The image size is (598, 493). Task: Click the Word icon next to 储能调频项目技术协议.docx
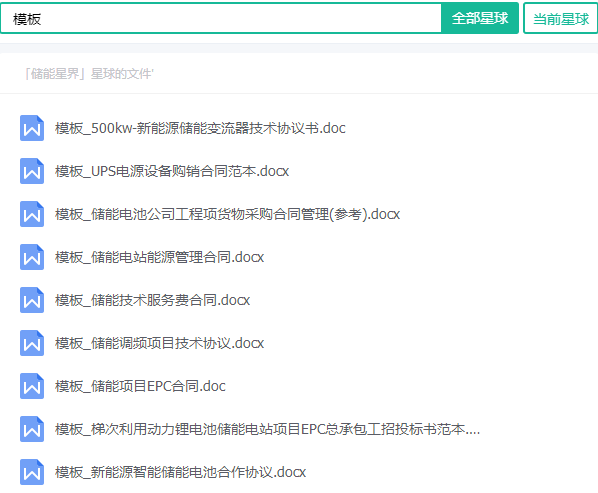32,343
